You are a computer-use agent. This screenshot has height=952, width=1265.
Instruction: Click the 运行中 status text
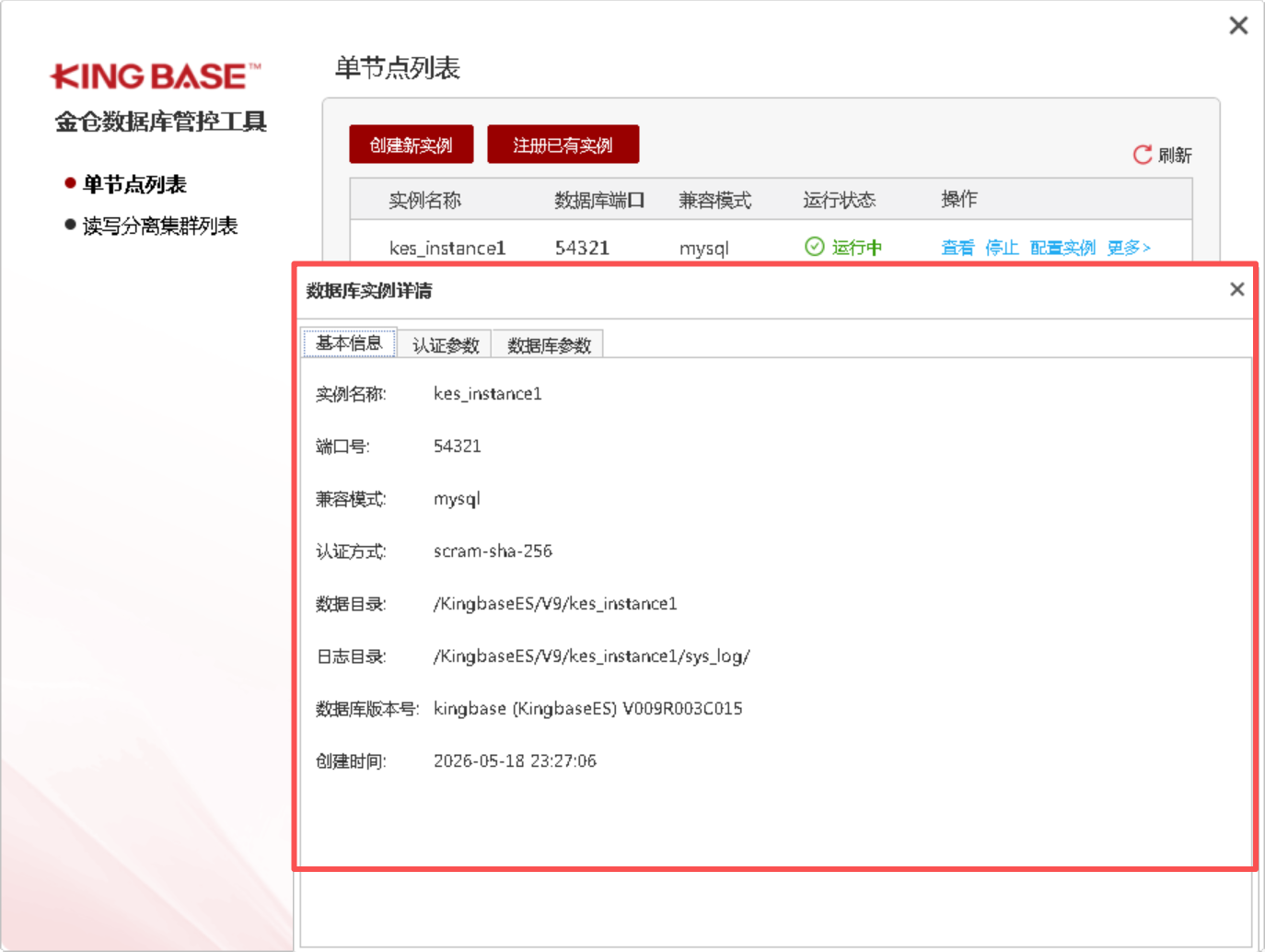[x=857, y=248]
